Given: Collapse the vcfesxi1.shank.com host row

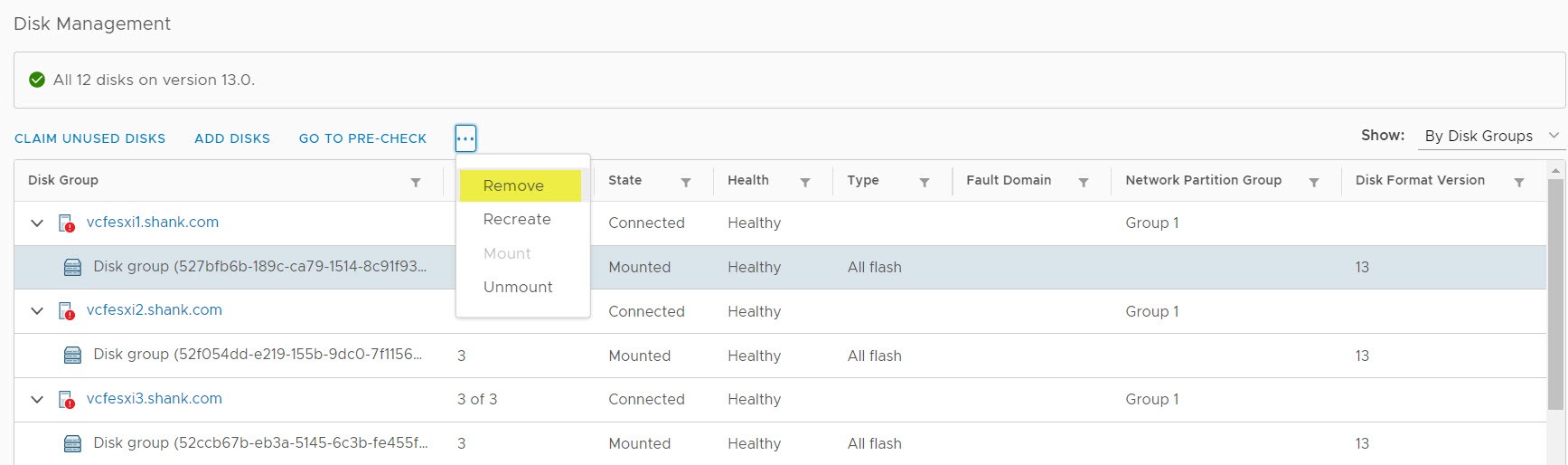Looking at the screenshot, I should coord(37,223).
